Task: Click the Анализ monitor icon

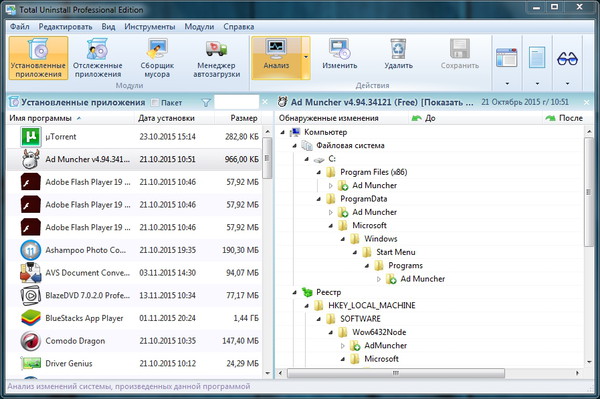Action: pyautogui.click(x=276, y=49)
